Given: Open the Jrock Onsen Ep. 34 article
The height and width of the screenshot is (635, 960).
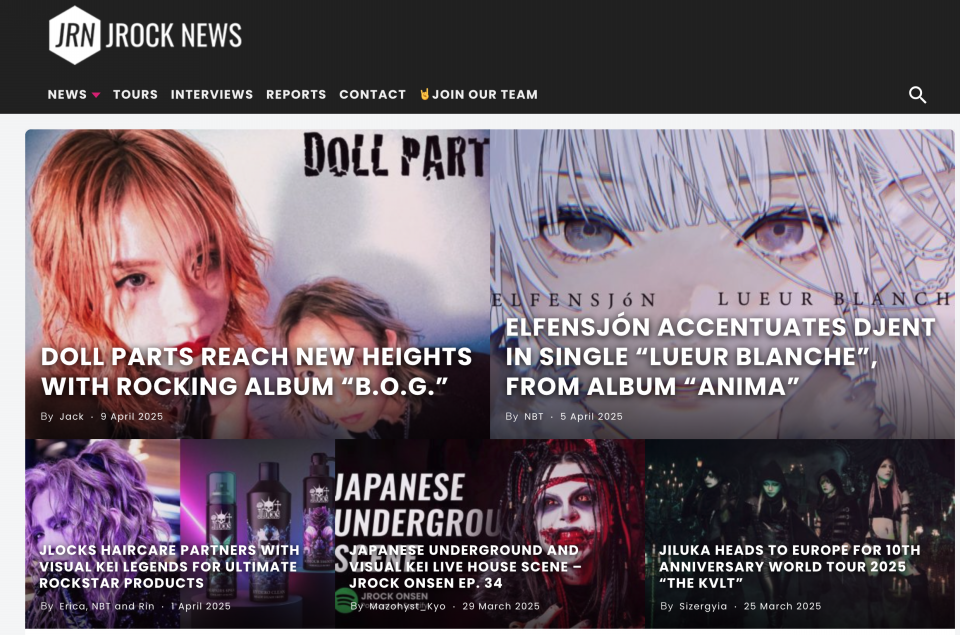Looking at the screenshot, I should pos(464,566).
